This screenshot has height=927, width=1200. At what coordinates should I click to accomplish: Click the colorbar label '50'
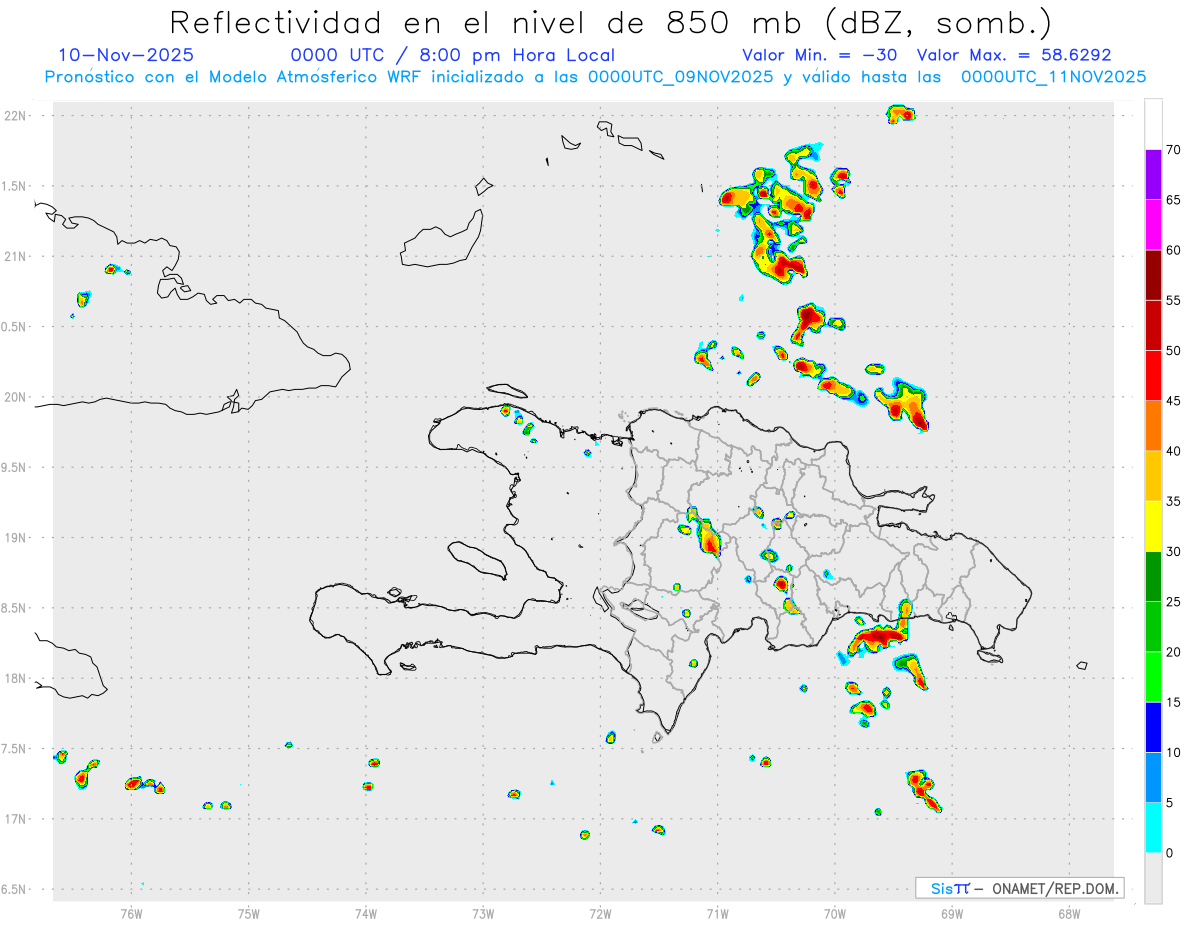[1173, 351]
